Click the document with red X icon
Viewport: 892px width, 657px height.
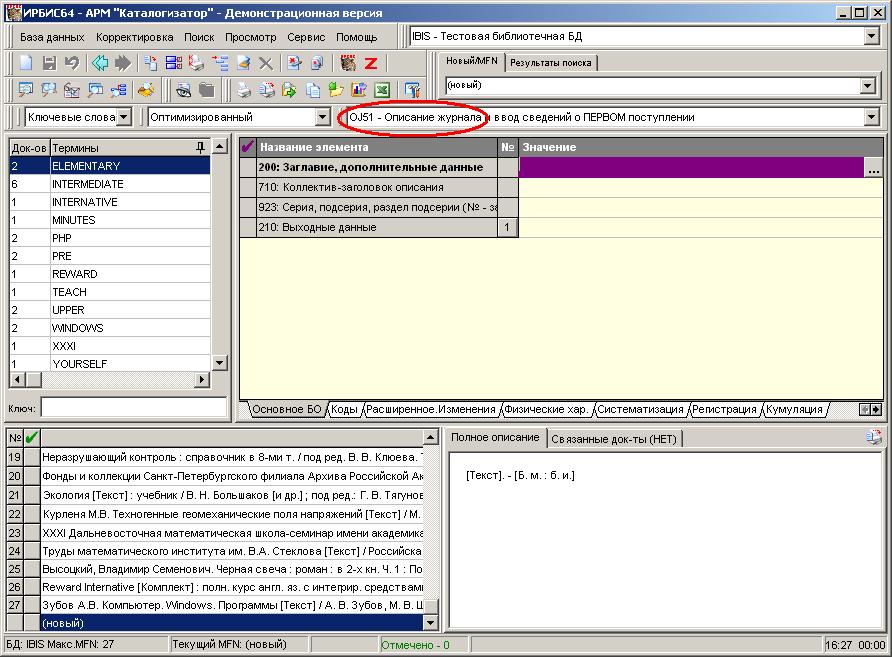(294, 63)
